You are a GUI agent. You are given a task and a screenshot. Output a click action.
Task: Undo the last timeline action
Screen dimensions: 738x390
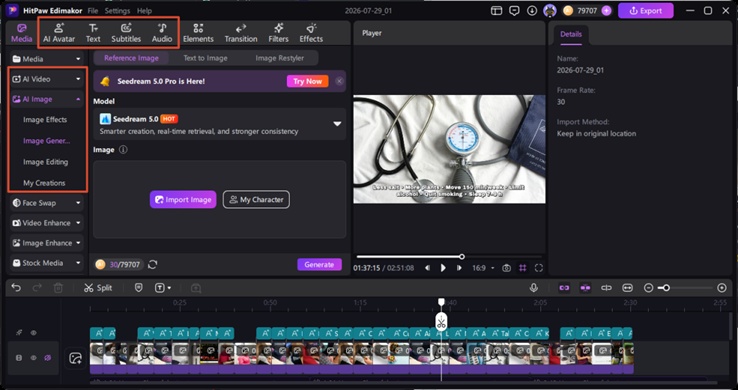pyautogui.click(x=16, y=287)
